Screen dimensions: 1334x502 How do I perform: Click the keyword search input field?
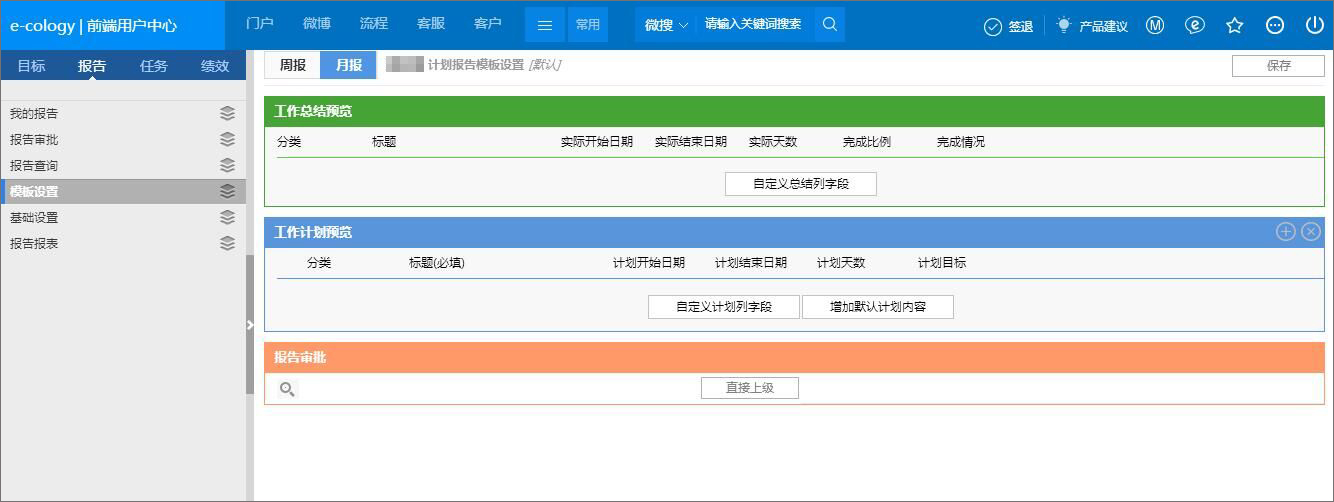(754, 25)
